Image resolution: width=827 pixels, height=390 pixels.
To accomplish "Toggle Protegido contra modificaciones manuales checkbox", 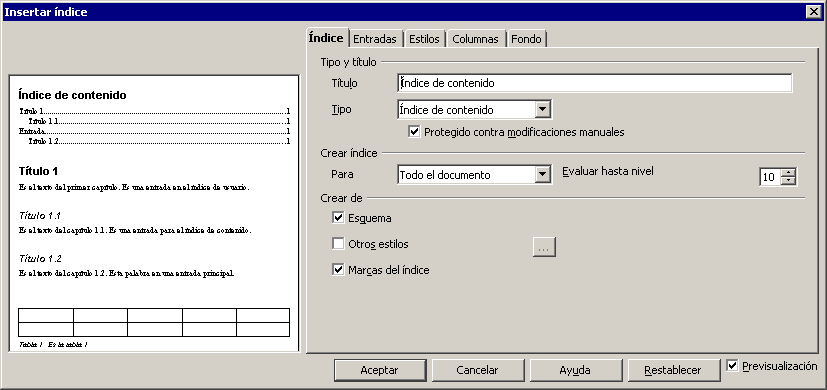I will (x=414, y=132).
